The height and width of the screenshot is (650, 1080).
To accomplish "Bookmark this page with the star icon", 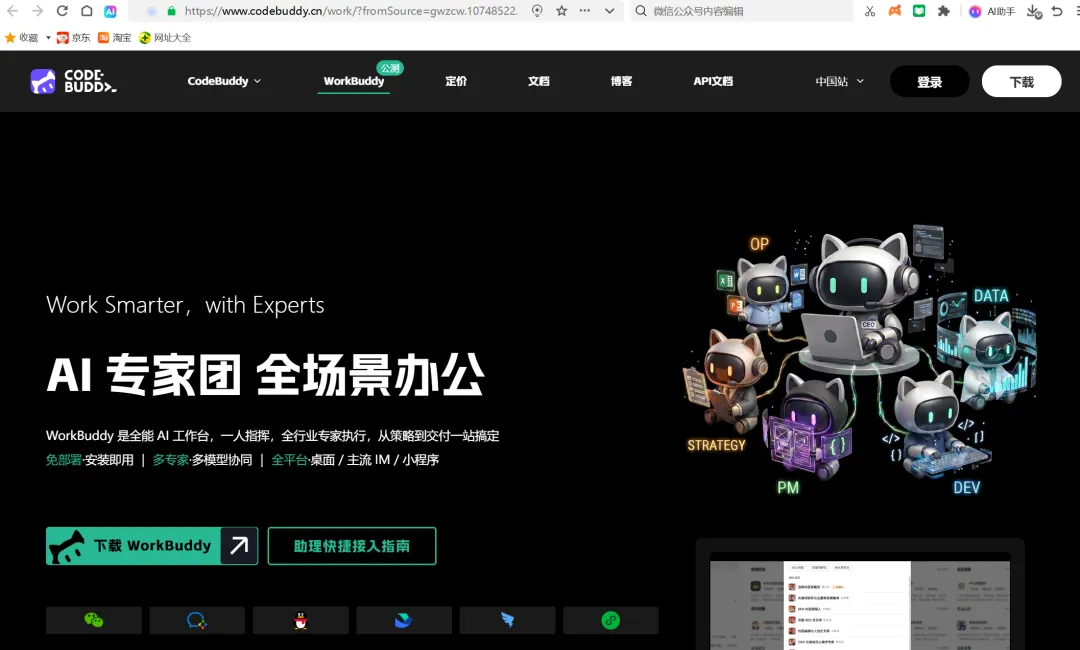I will tap(561, 11).
